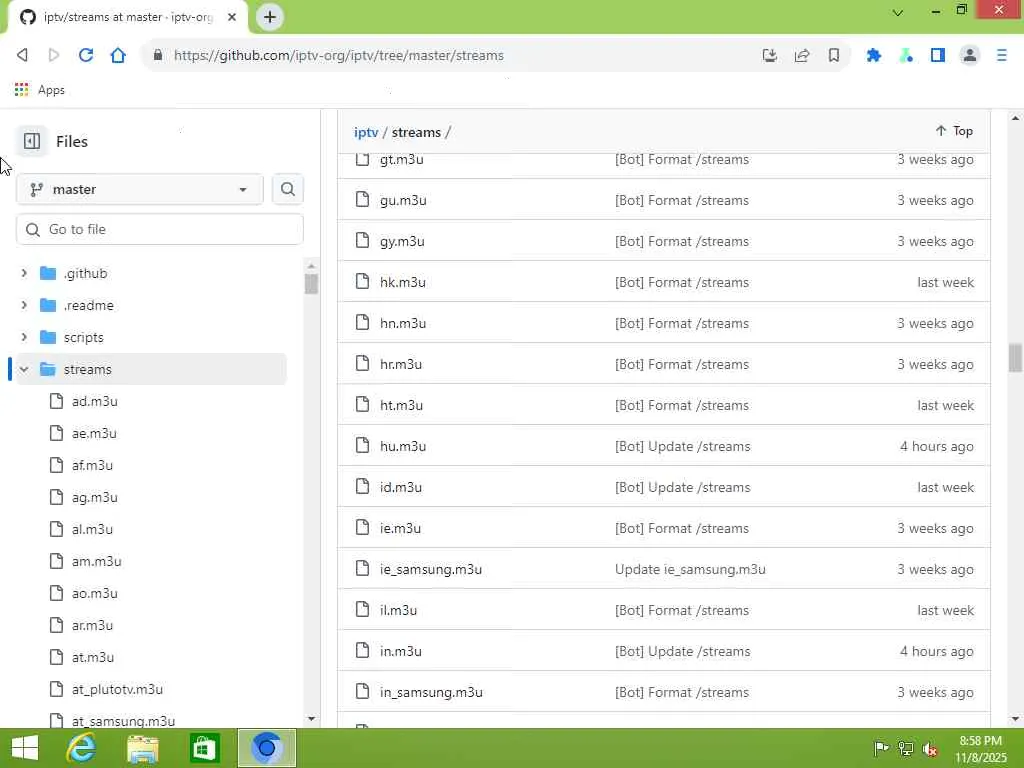Click the '4 hours ago' timestamp for hu.m3u

[936, 446]
